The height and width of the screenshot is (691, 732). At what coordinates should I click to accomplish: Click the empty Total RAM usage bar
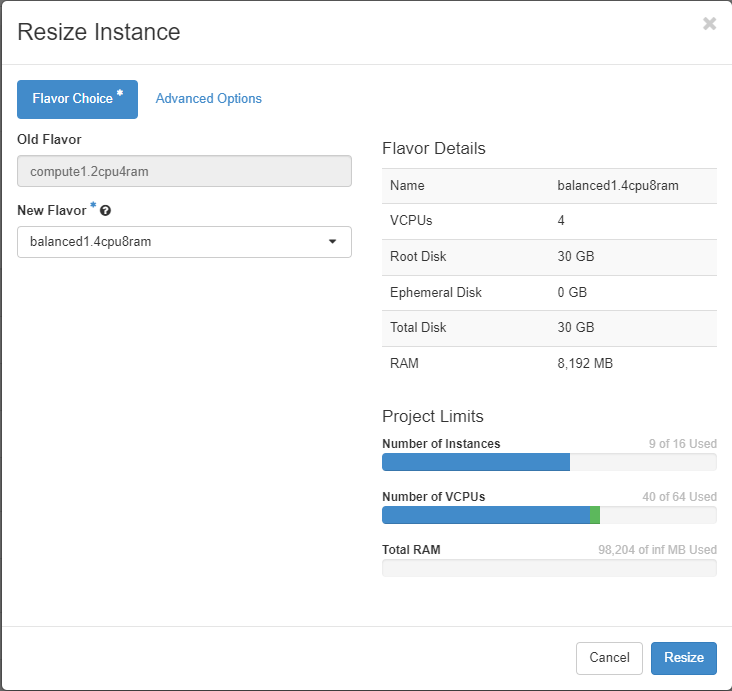pyautogui.click(x=549, y=568)
